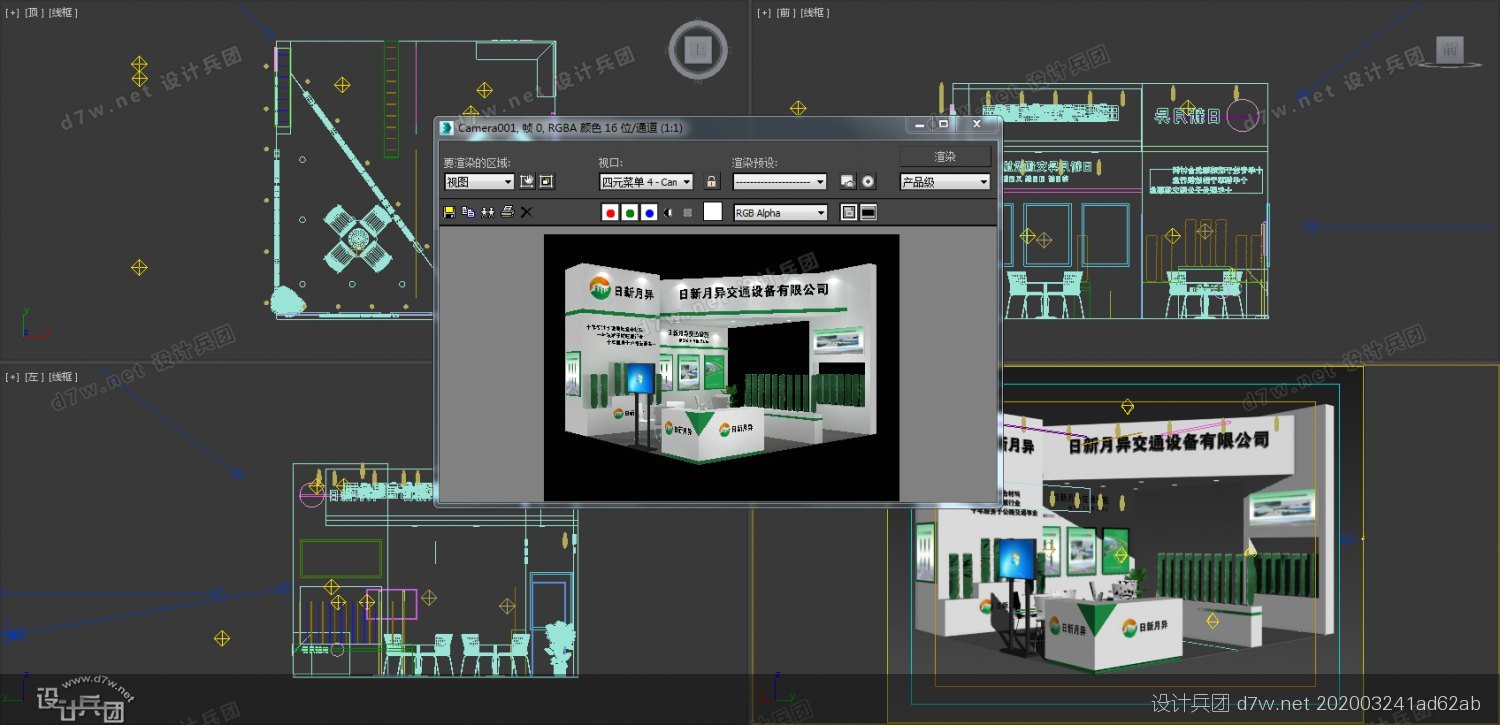1500x725 pixels.
Task: Open the [线框] shading menu in top viewport
Action: pyautogui.click(x=62, y=13)
